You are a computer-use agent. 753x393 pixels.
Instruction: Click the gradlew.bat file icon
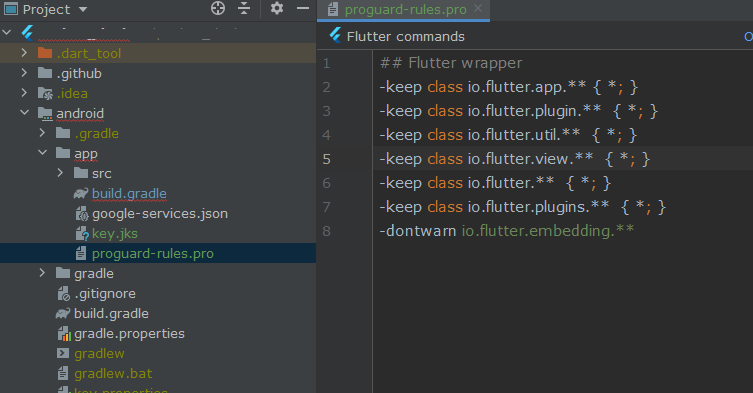[63, 373]
